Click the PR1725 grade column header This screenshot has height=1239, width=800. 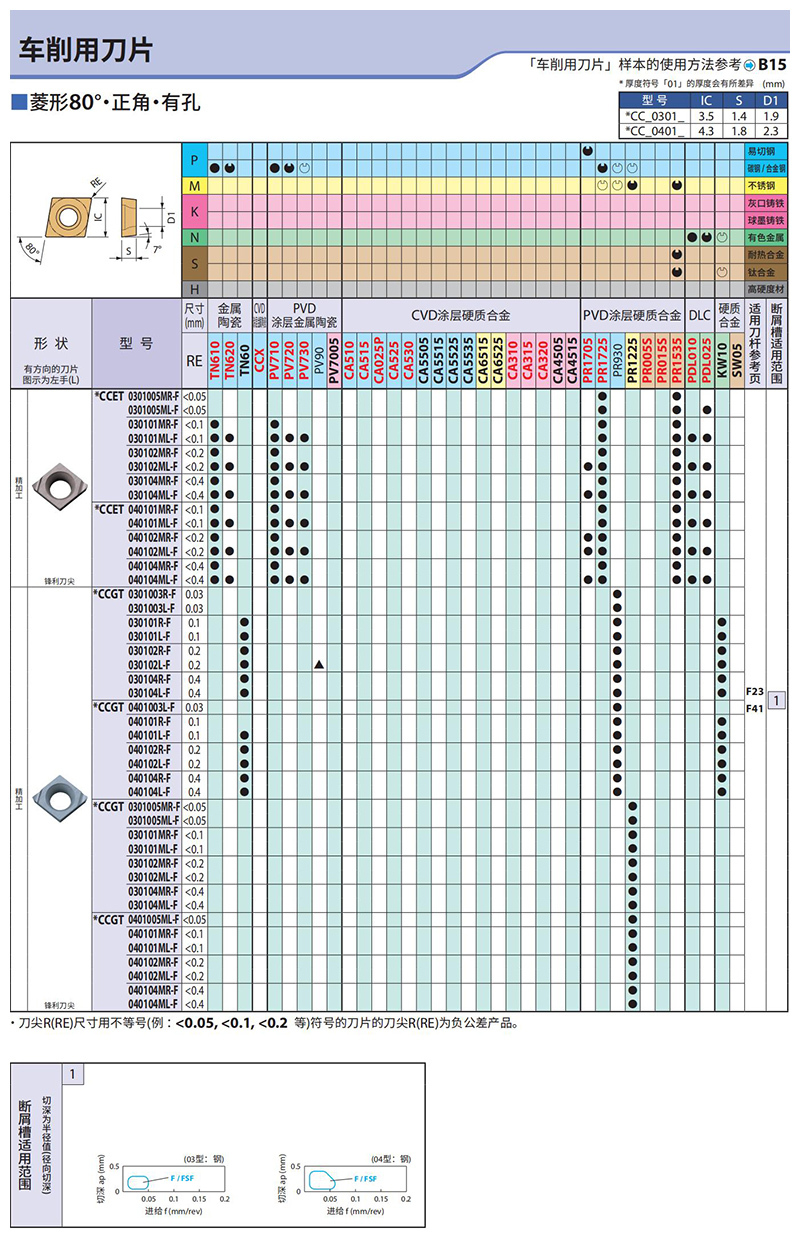602,360
